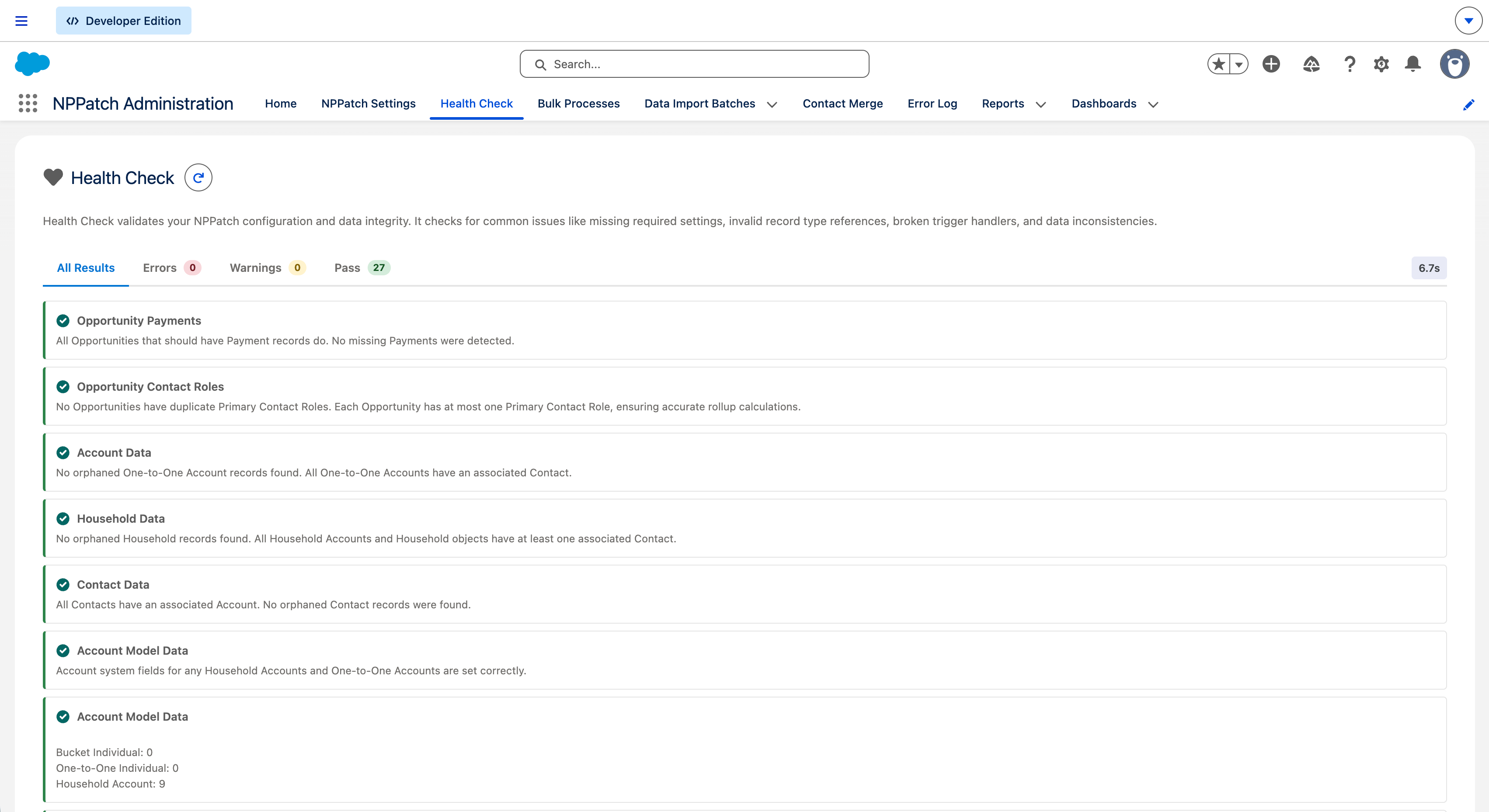This screenshot has width=1489, height=812.
Task: Click inside the Search field
Action: point(694,63)
